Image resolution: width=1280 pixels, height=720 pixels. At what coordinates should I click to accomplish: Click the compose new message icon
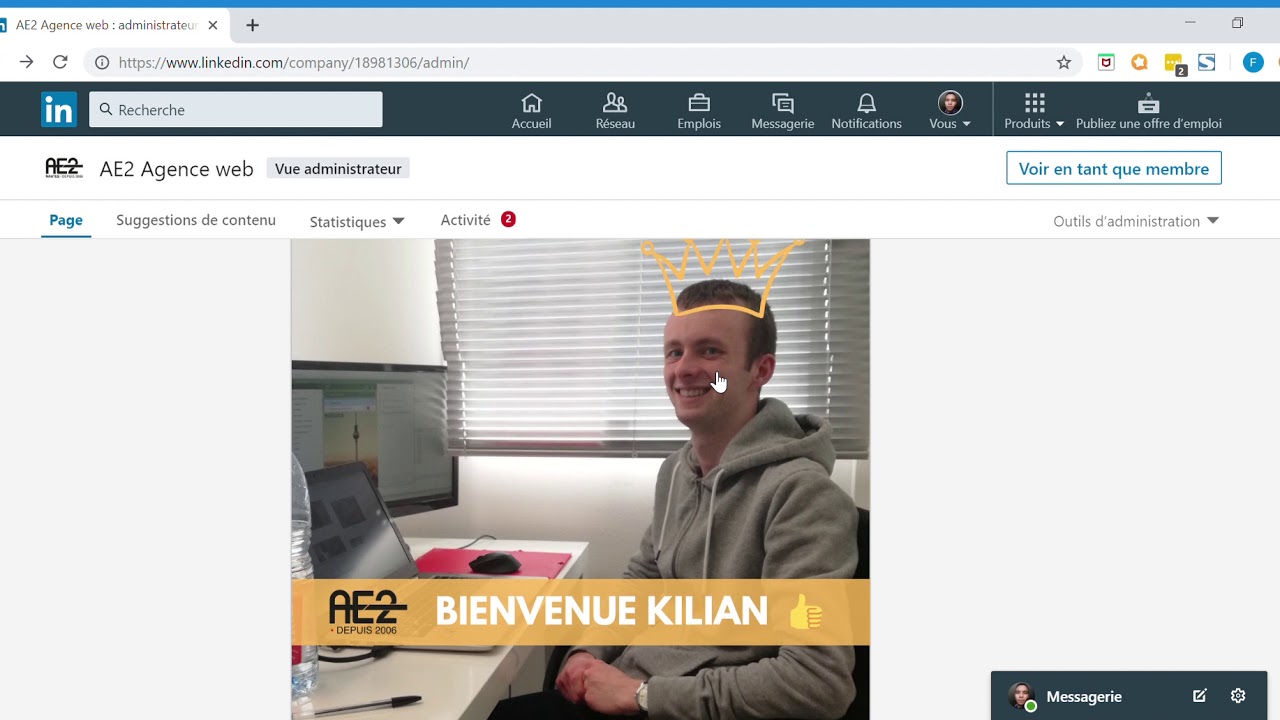coord(1200,696)
